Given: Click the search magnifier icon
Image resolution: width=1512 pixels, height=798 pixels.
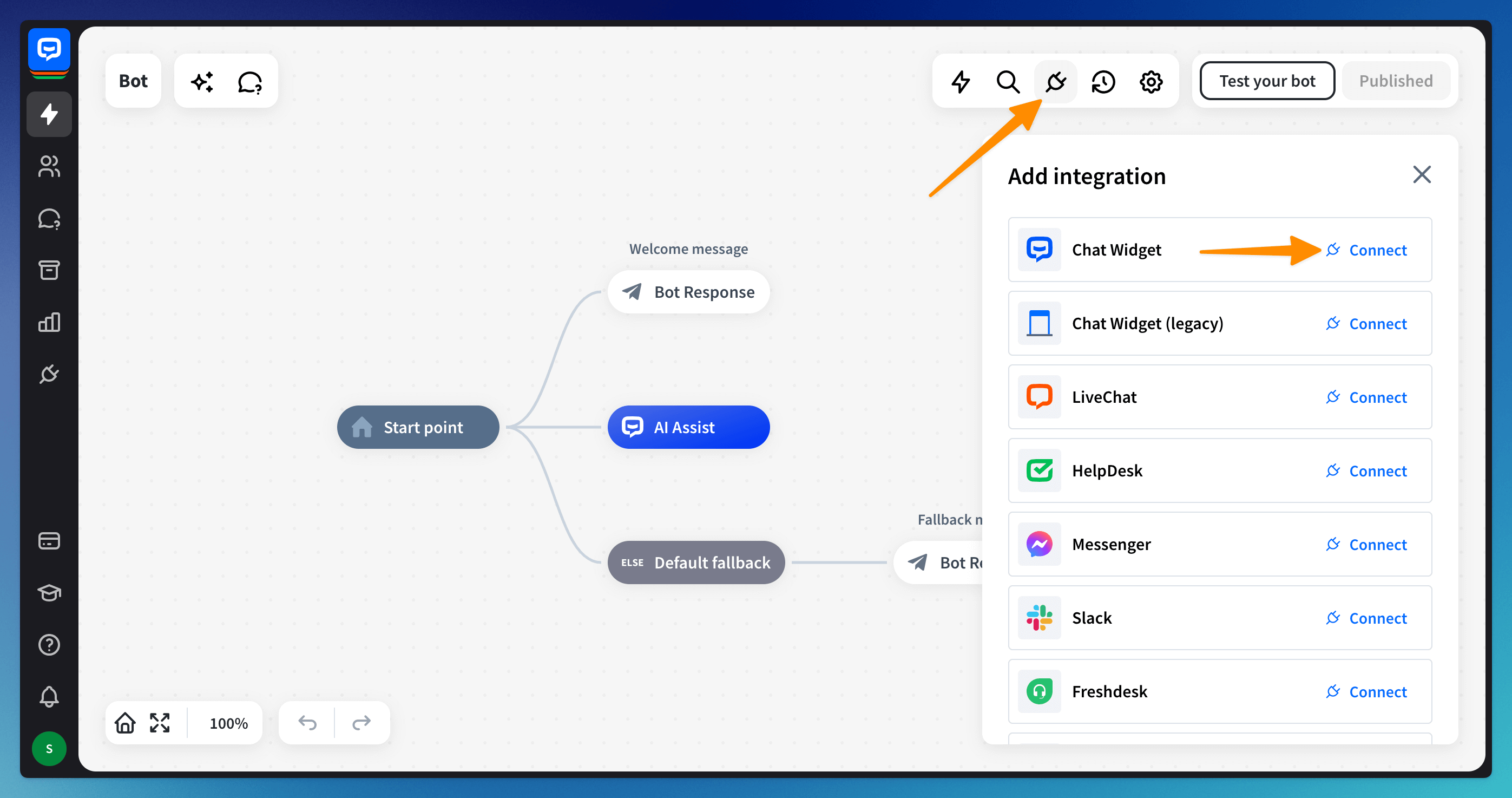Looking at the screenshot, I should coord(1008,82).
